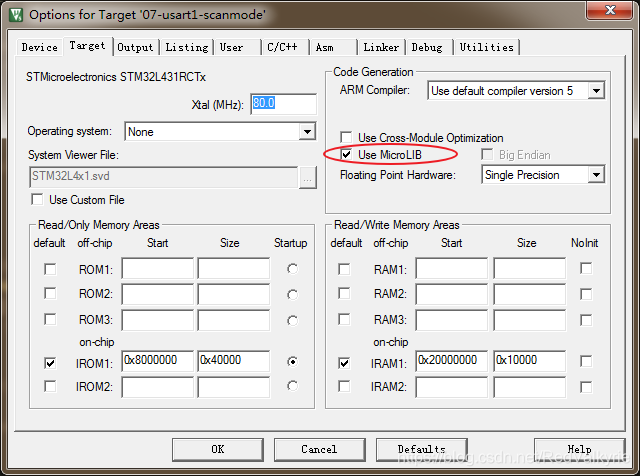Edit IRAM1 Start address 0x20000000
This screenshot has width=640, height=476.
[x=452, y=361]
